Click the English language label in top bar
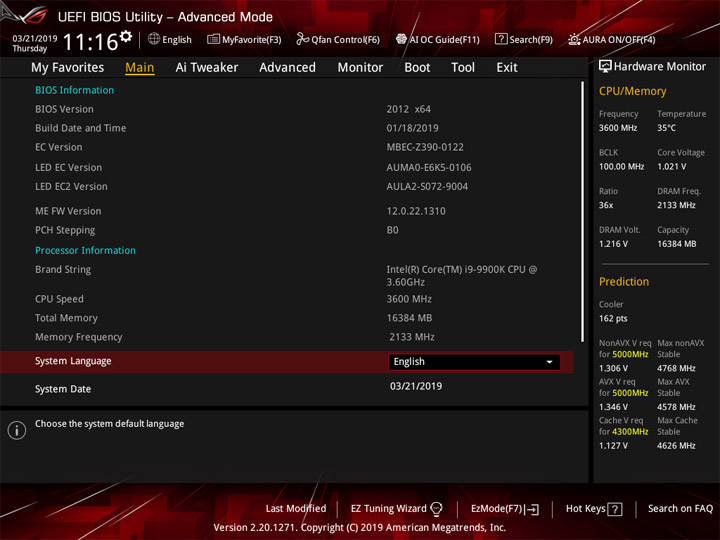The width and height of the screenshot is (720, 540). point(177,40)
